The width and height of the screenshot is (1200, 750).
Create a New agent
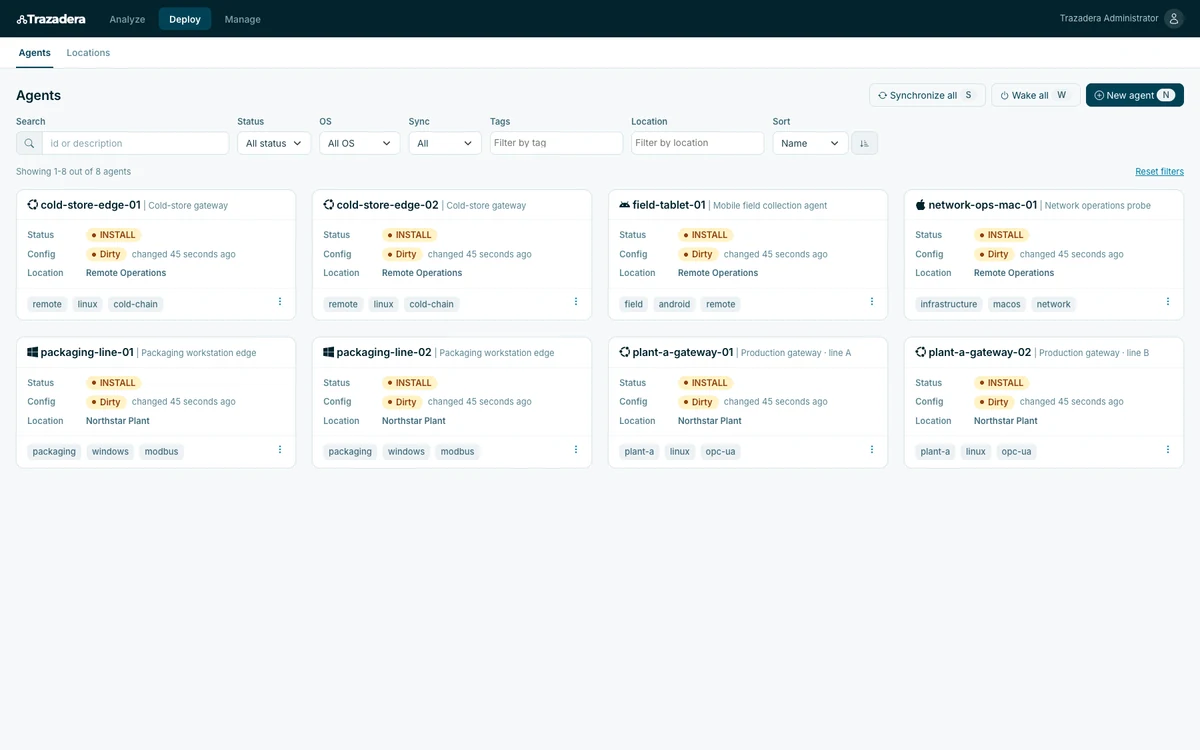(1135, 95)
